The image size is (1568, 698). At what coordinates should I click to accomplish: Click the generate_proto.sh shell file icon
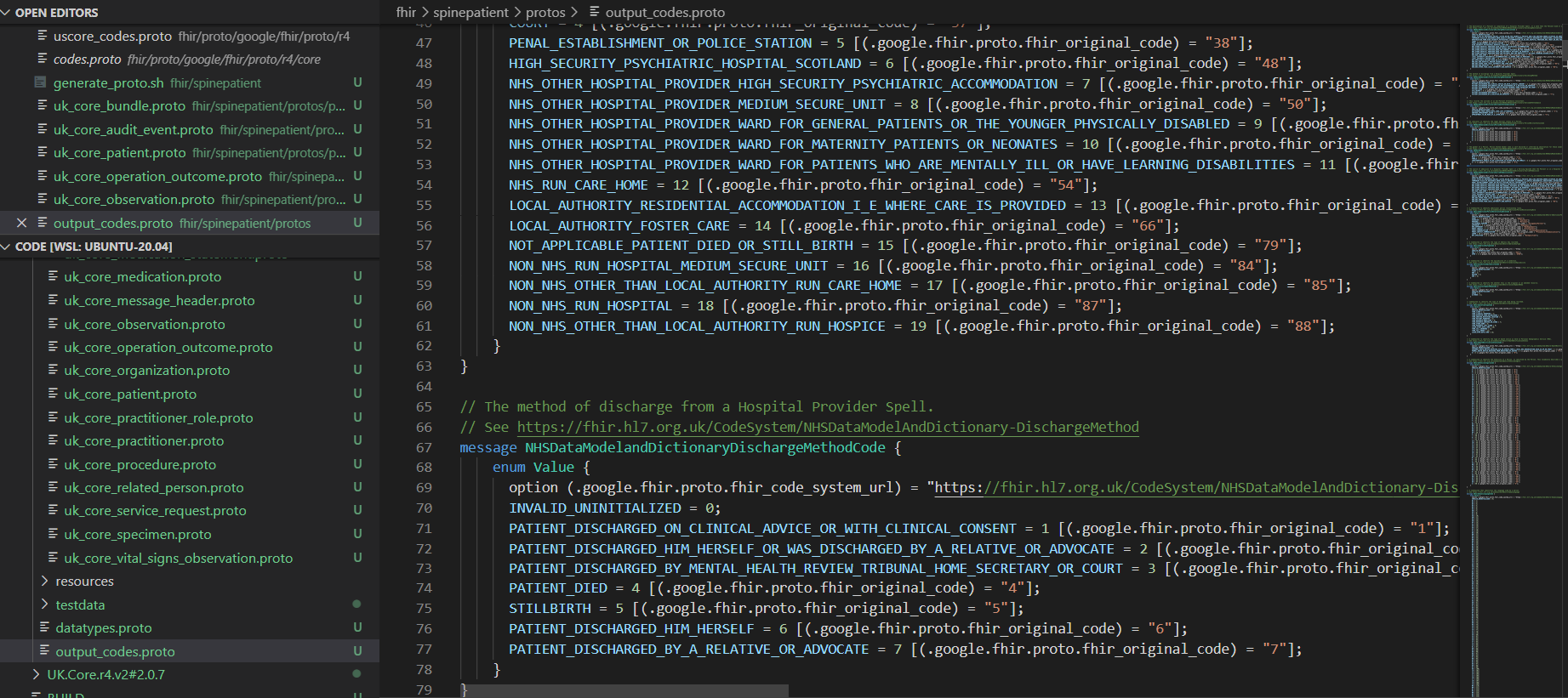[x=40, y=82]
